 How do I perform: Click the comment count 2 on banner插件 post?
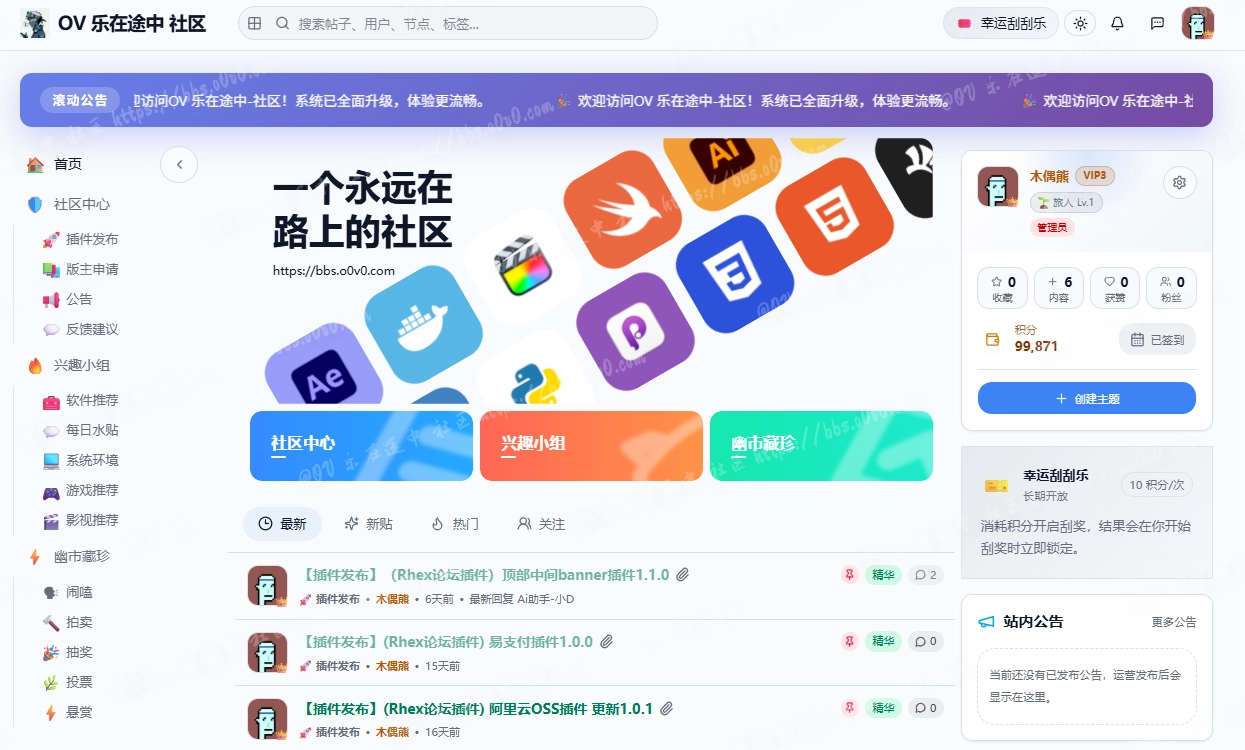click(926, 575)
